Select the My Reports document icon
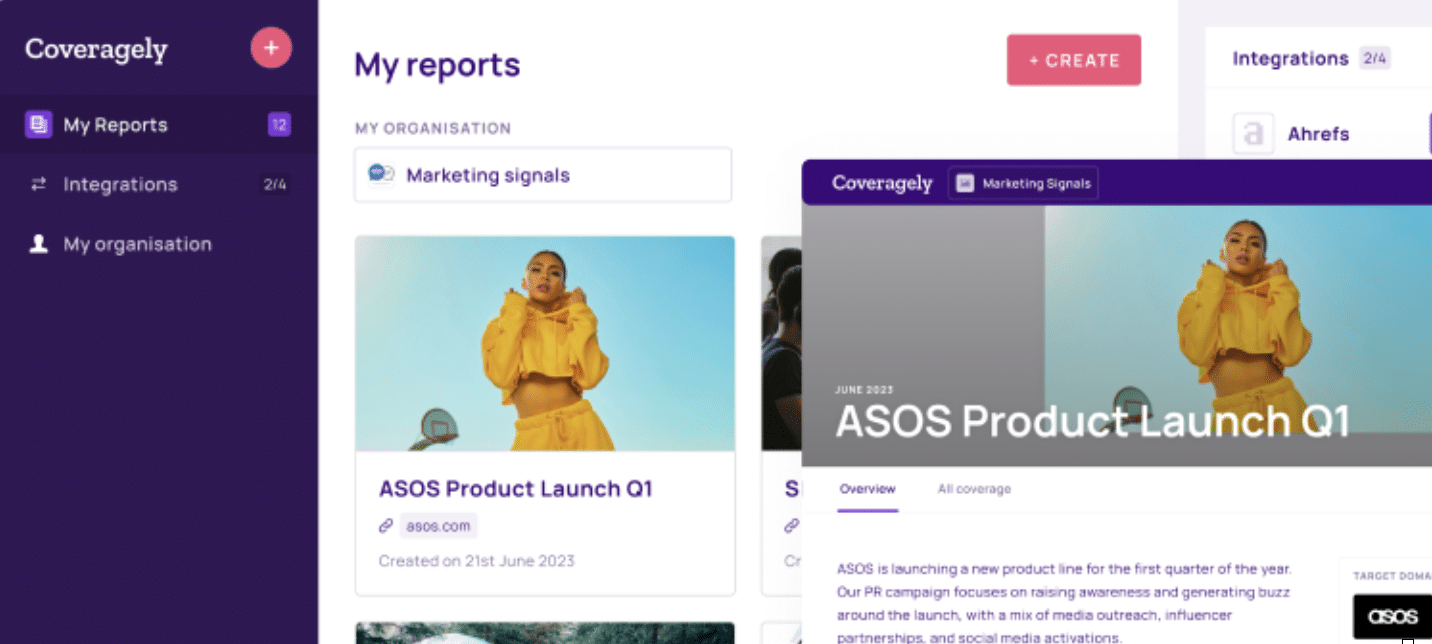 (38, 124)
